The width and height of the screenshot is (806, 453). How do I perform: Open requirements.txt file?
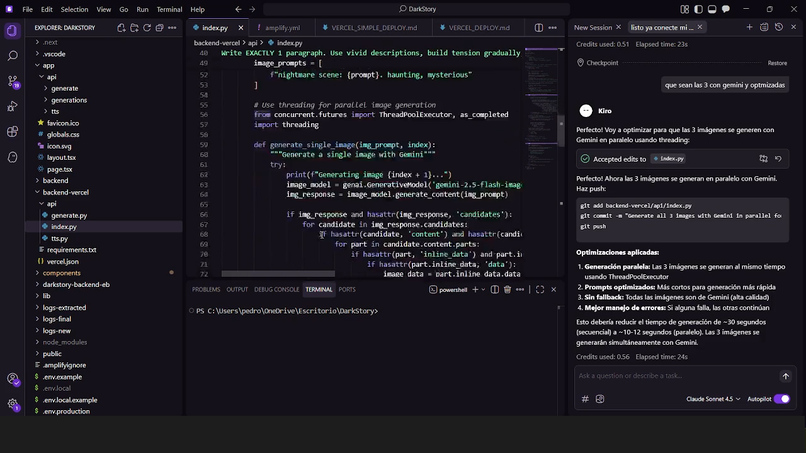(x=71, y=250)
